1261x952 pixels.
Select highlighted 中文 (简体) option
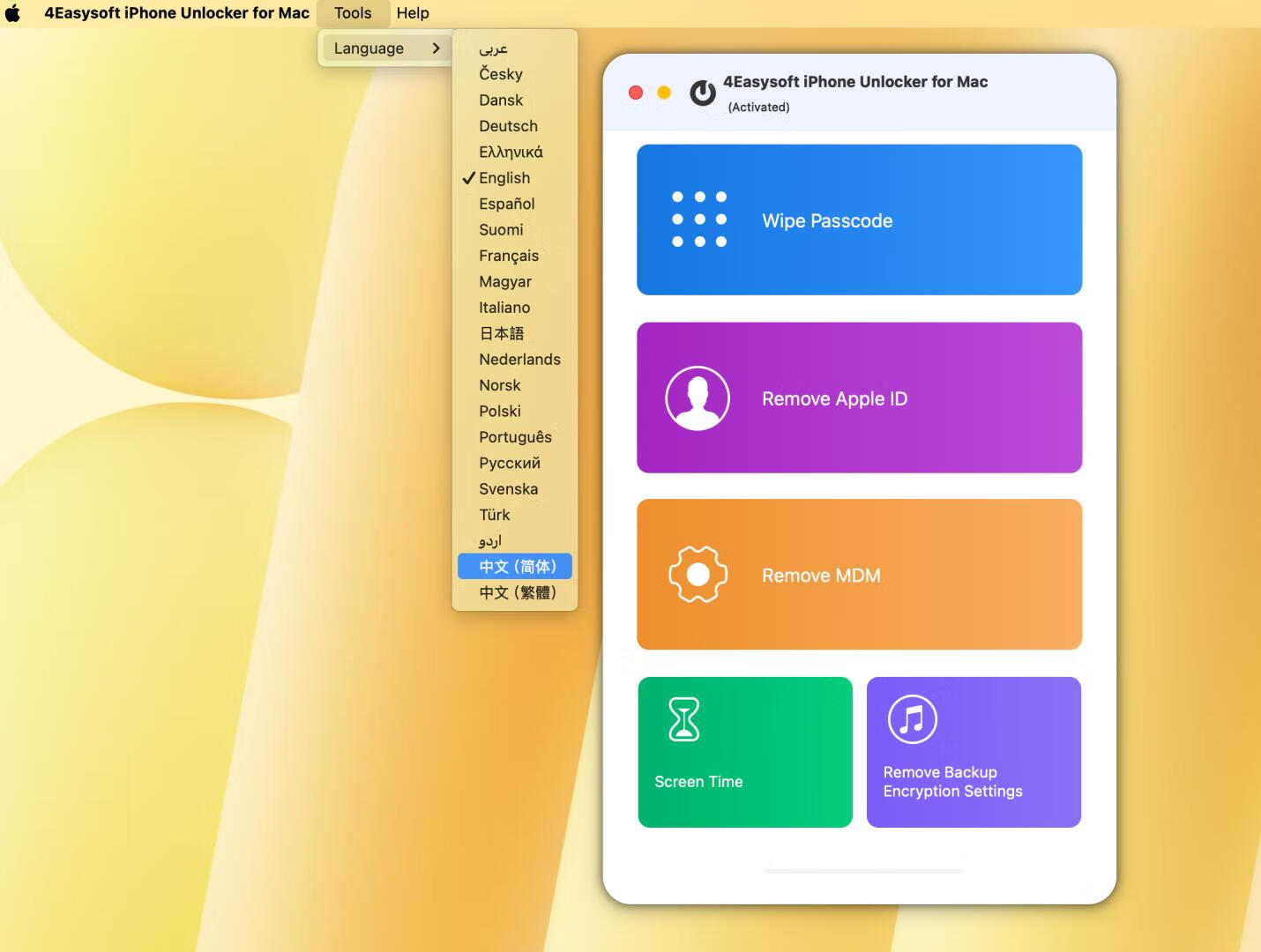point(515,567)
